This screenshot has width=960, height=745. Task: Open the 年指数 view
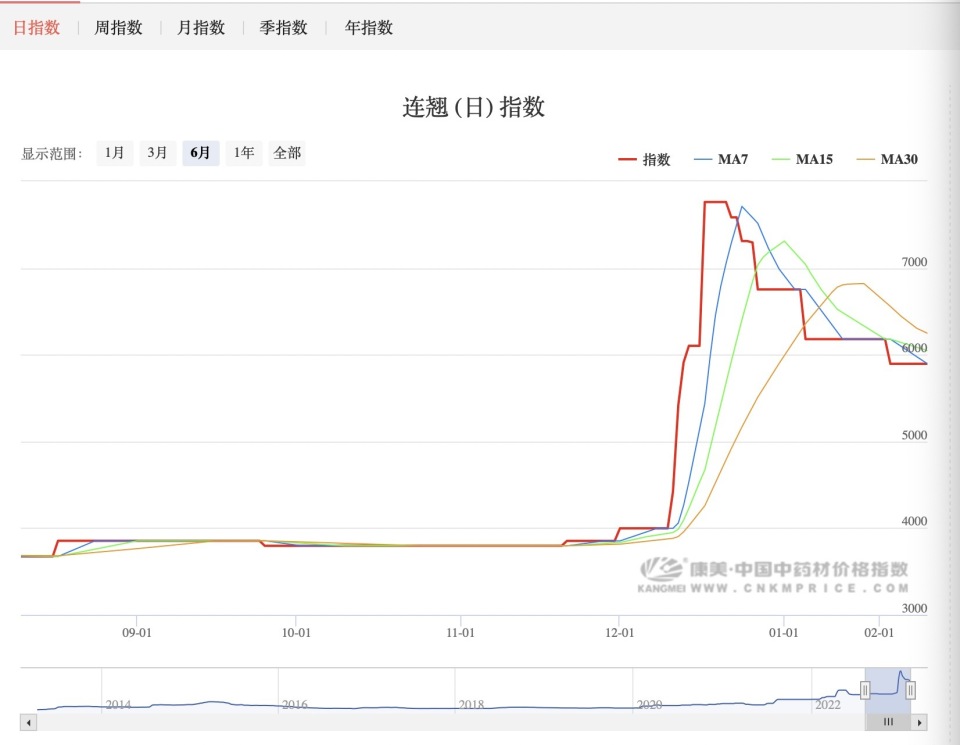pos(368,28)
